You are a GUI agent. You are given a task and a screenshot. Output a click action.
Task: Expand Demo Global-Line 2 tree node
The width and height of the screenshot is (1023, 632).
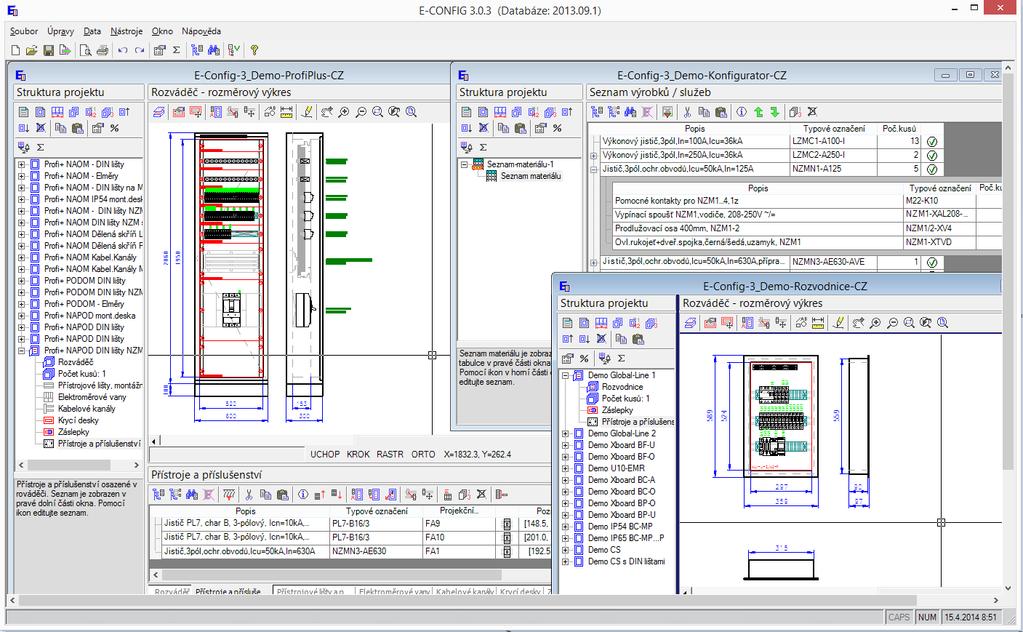point(566,434)
